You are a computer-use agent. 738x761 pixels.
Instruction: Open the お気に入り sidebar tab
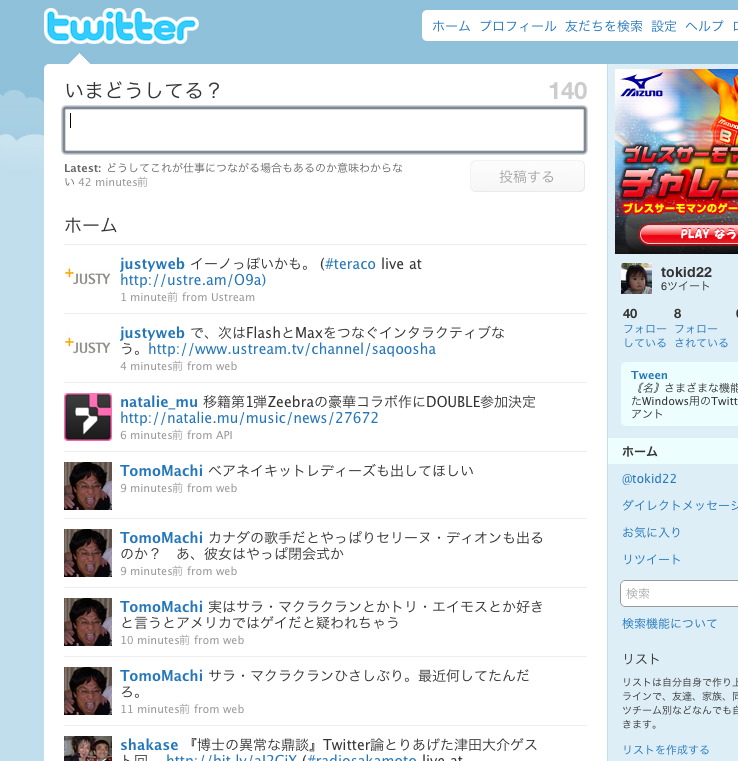pyautogui.click(x=651, y=532)
